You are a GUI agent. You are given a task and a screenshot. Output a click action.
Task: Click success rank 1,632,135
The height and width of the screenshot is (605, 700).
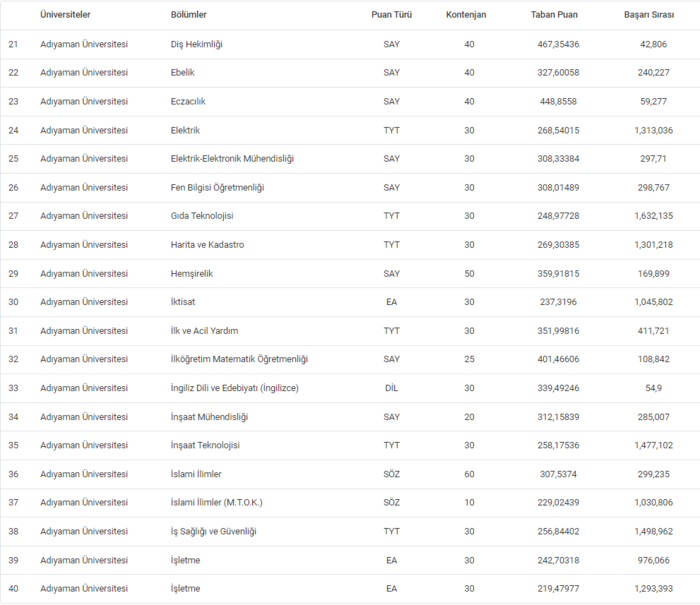click(x=653, y=216)
